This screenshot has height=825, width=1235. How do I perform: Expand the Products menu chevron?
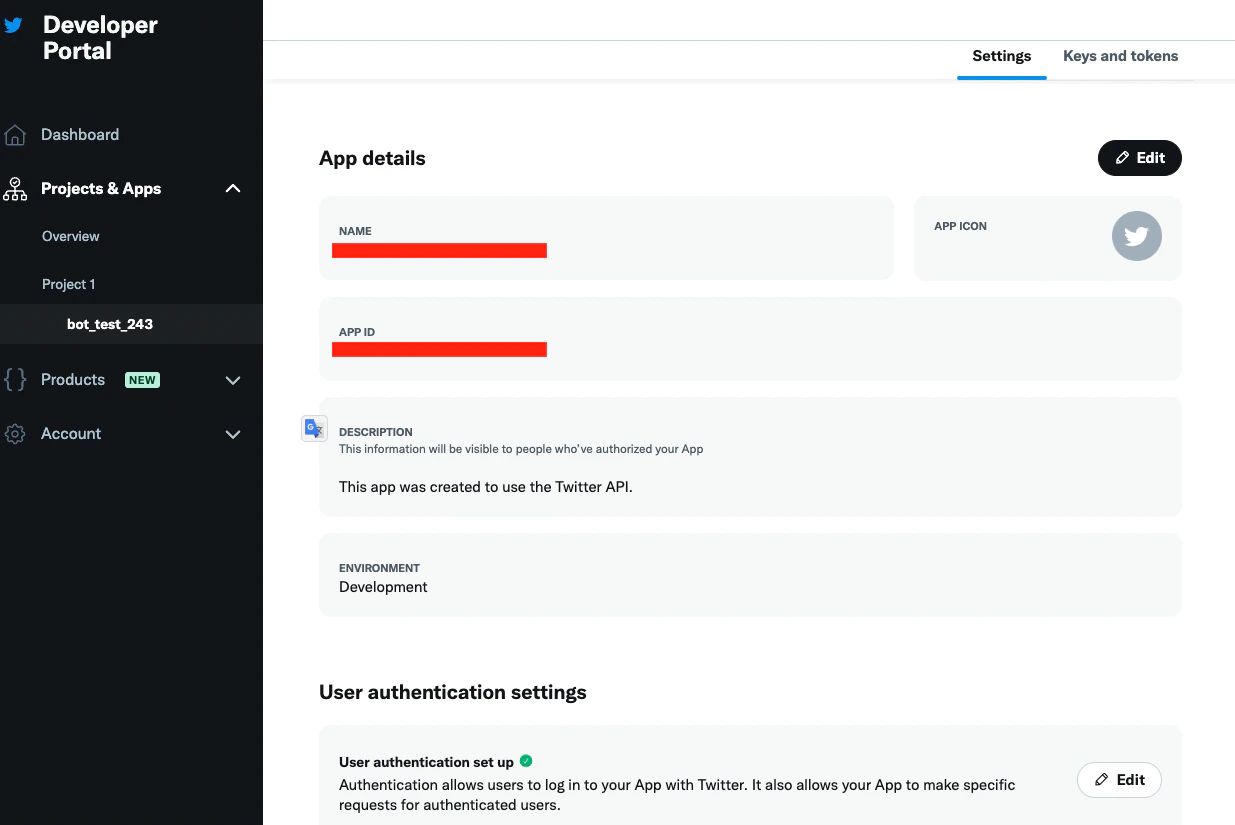[233, 380]
